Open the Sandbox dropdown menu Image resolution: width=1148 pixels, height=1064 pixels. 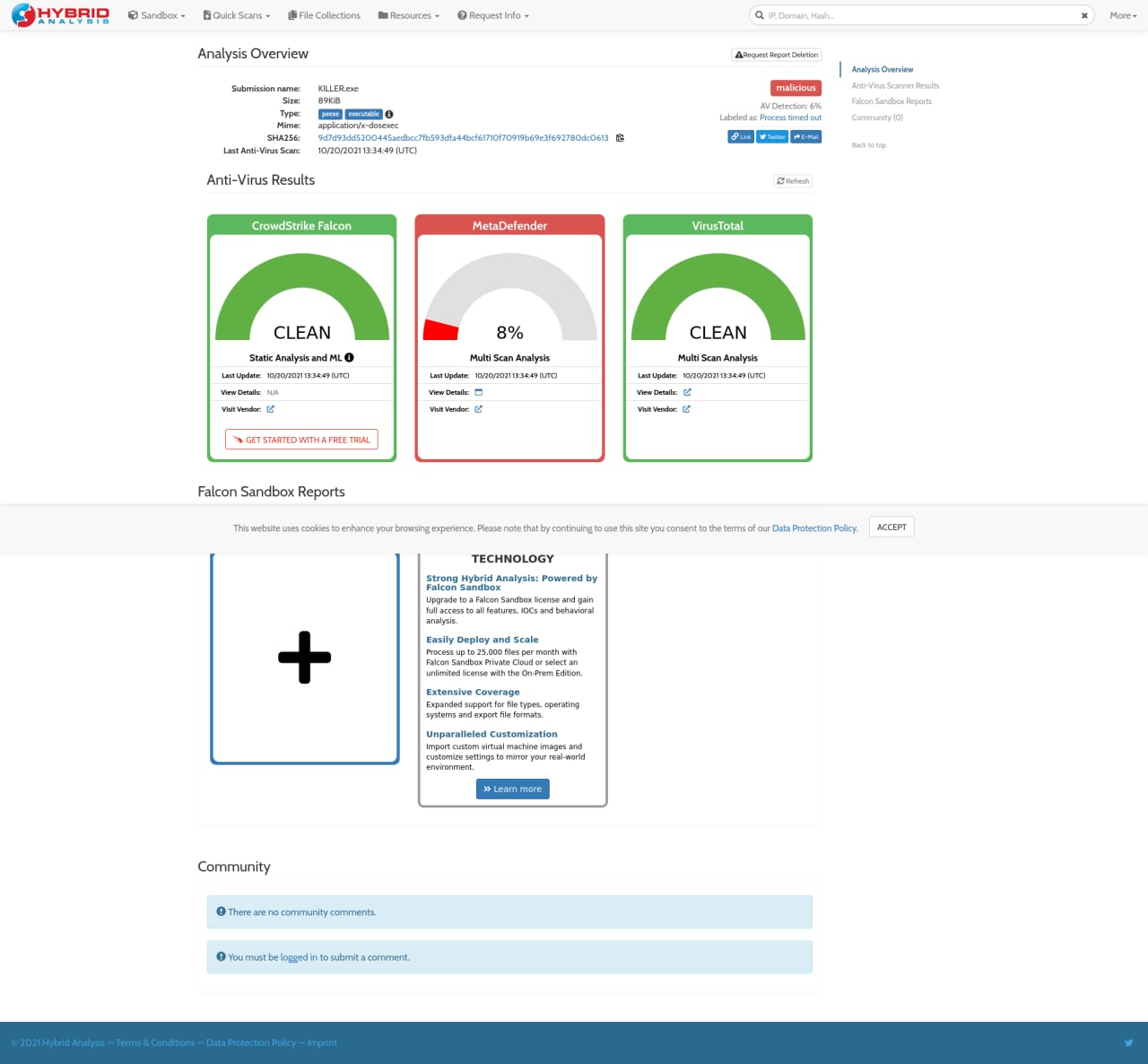click(157, 15)
